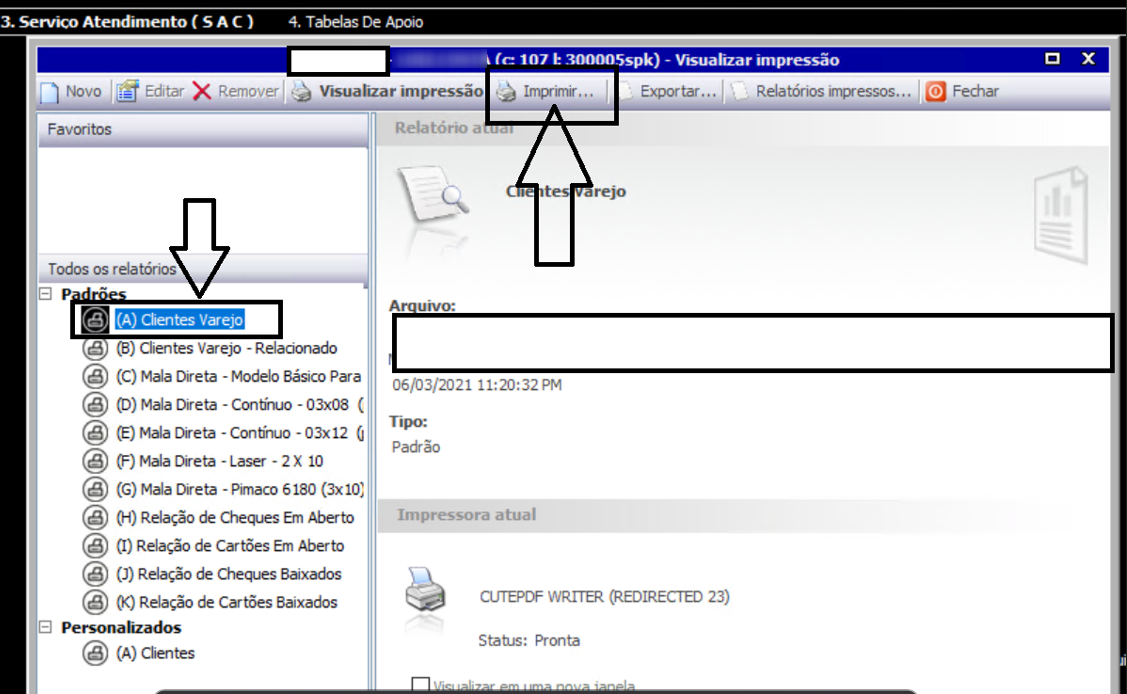Click the Editar button label

point(165,91)
